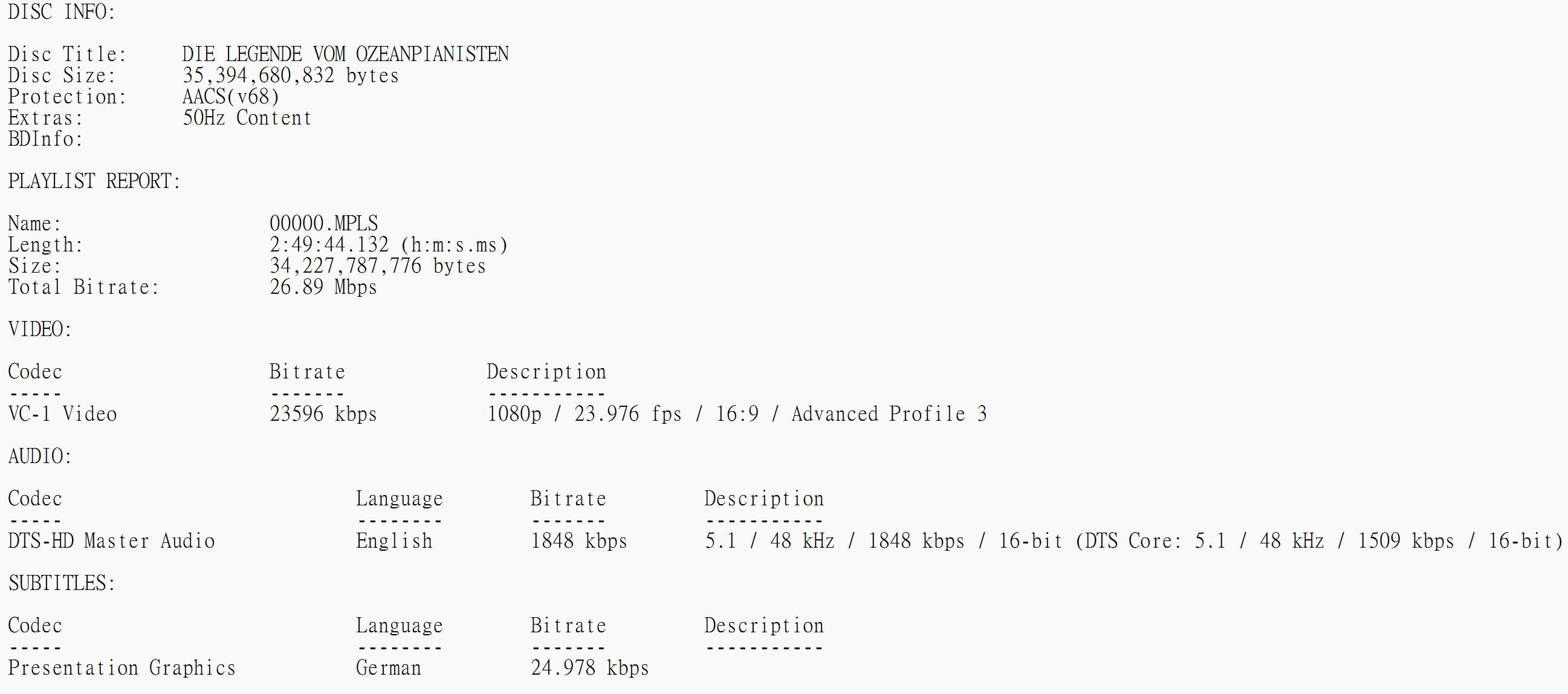Click the DTS-HD Master Audio codec text
This screenshot has height=694, width=1568.
tap(111, 541)
